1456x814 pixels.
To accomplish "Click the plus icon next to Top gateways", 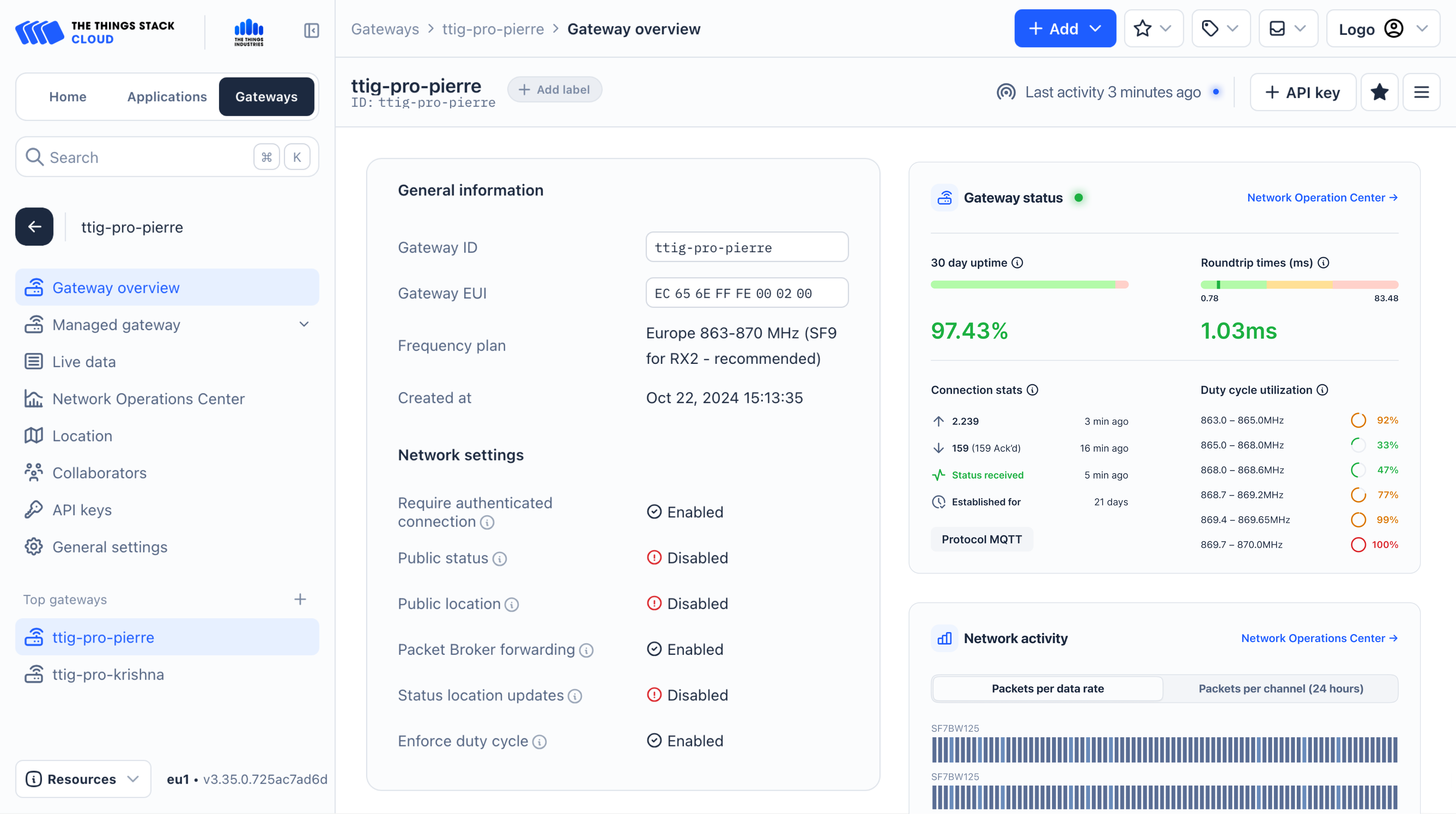I will (x=300, y=599).
